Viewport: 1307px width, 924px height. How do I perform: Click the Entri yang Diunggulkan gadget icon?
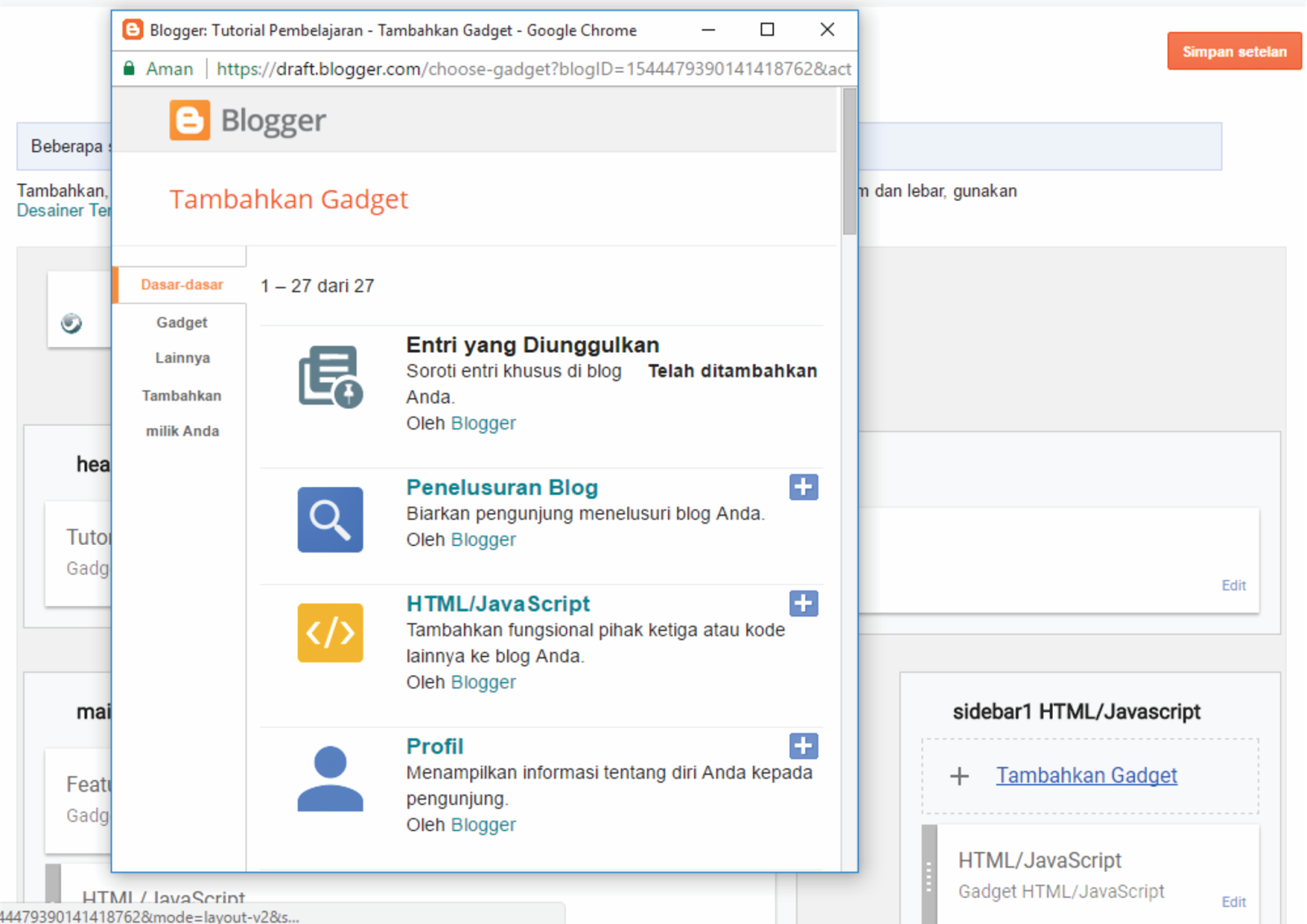[330, 376]
